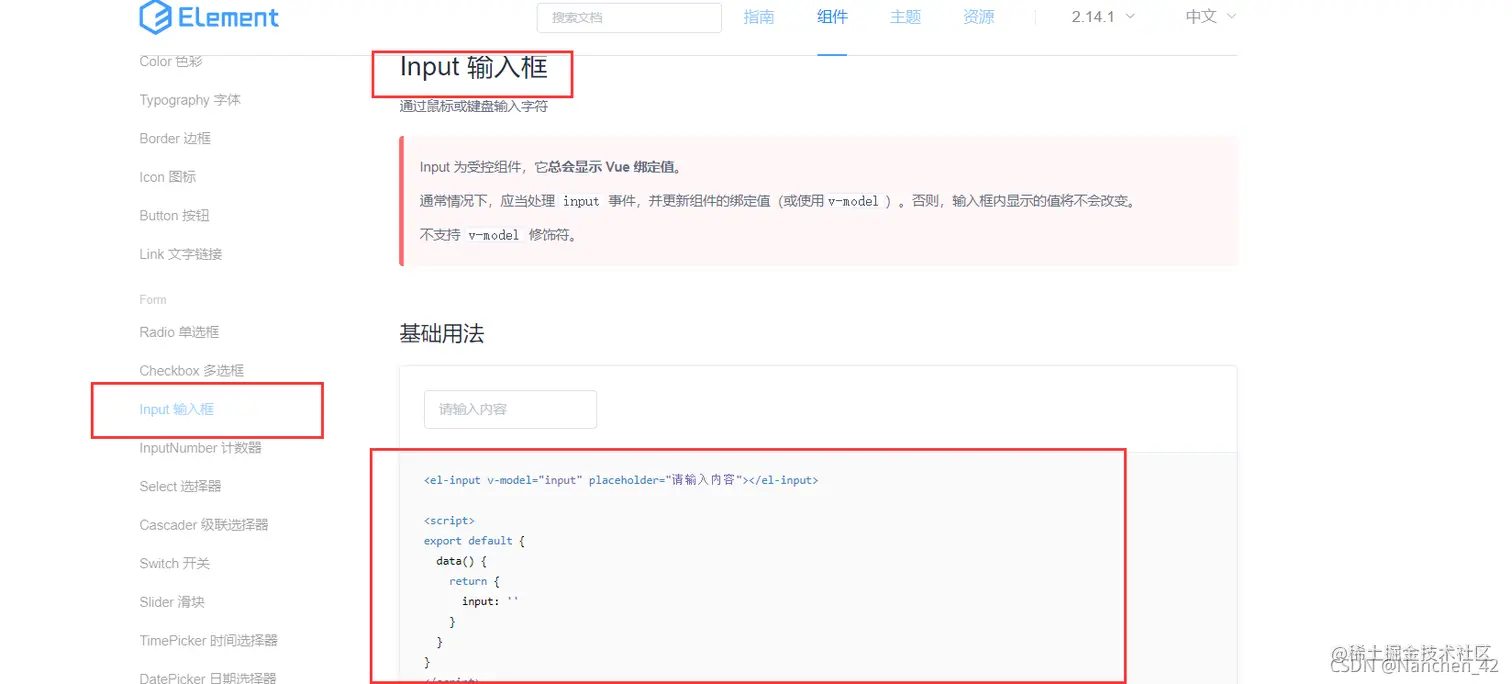The width and height of the screenshot is (1512, 684).
Task: Select Input 输入框 sidebar item
Action: [177, 409]
